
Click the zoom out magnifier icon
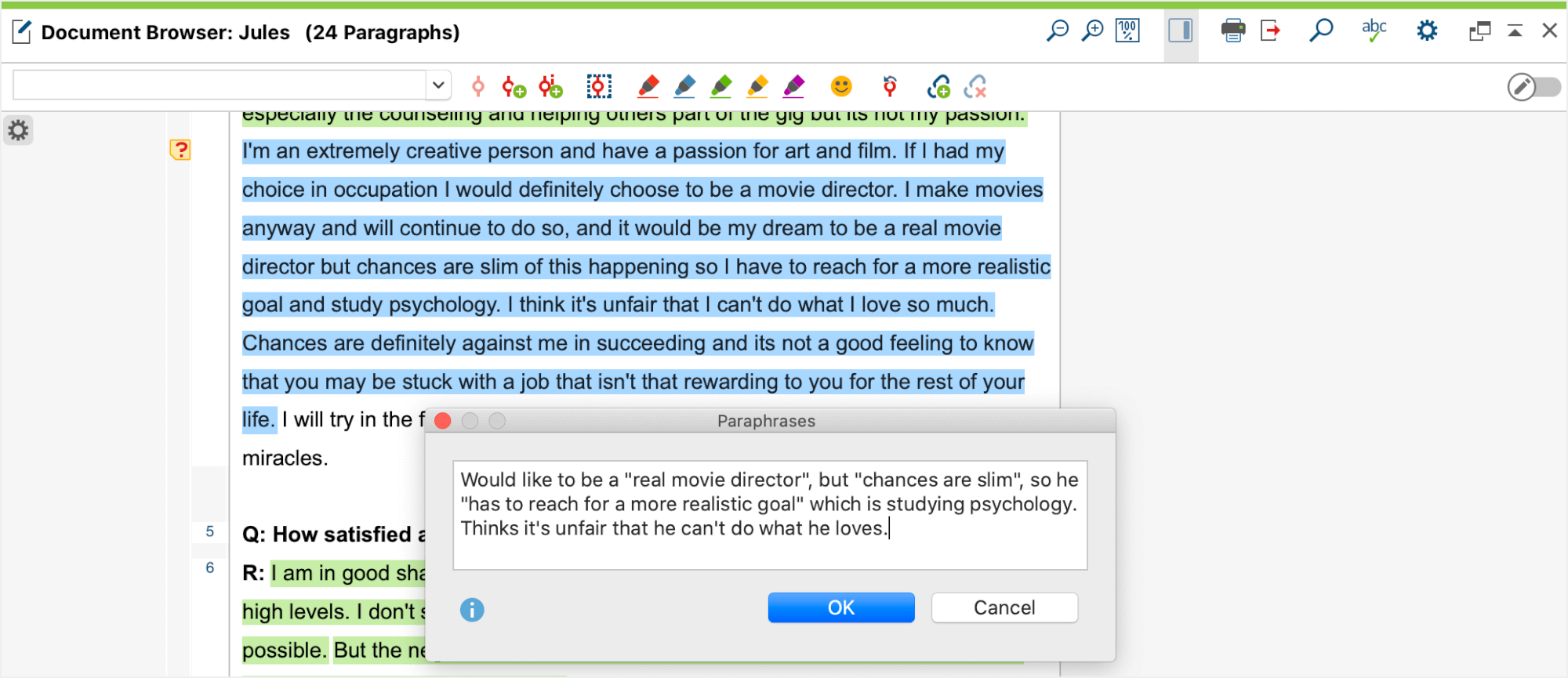pos(1058,31)
